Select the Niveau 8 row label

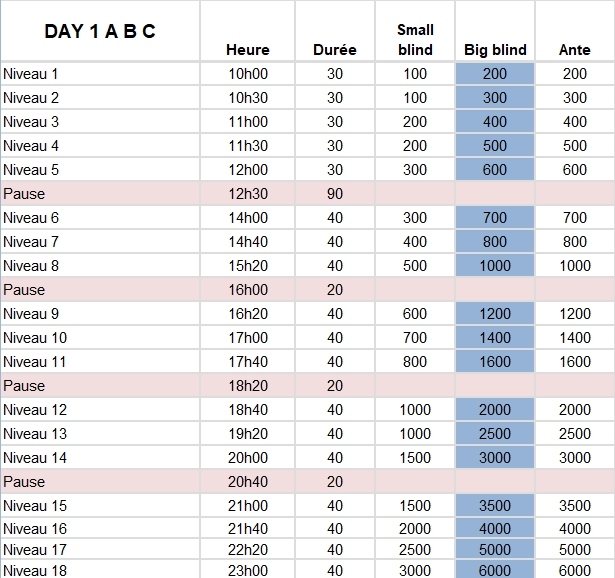[x=32, y=266]
